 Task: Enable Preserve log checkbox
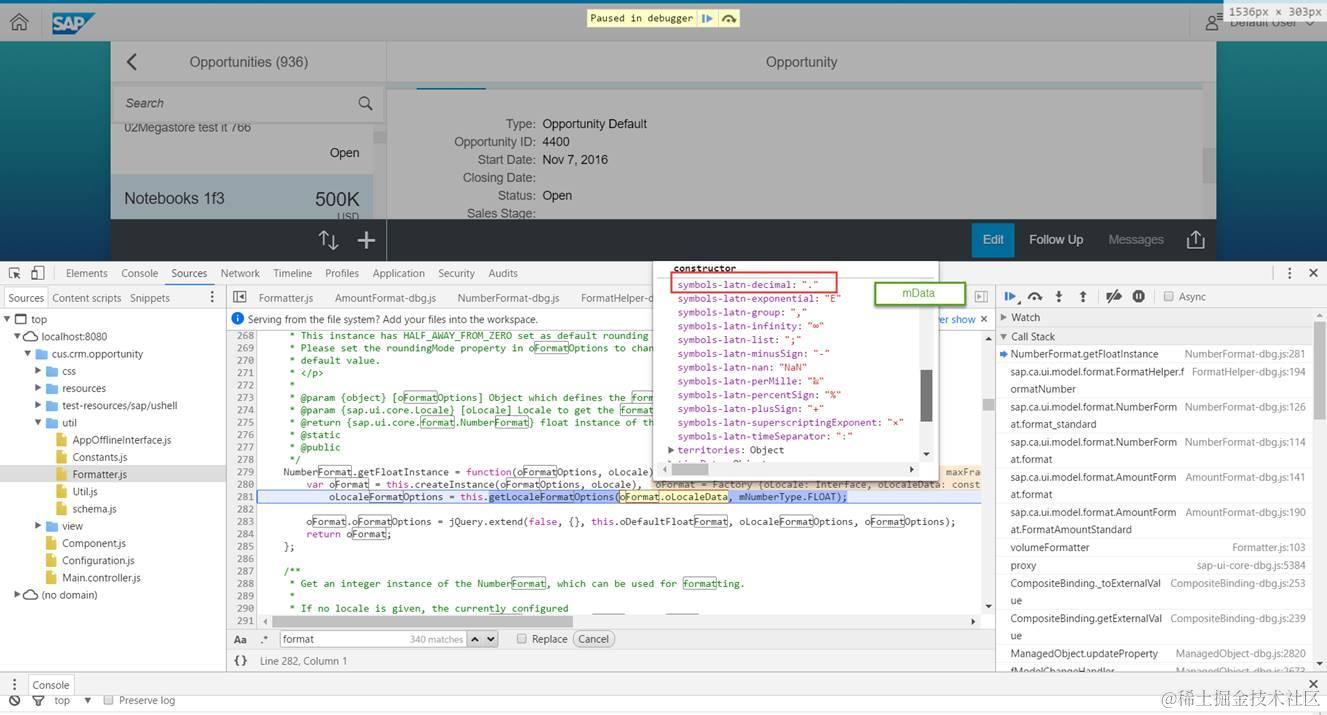pyautogui.click(x=108, y=701)
